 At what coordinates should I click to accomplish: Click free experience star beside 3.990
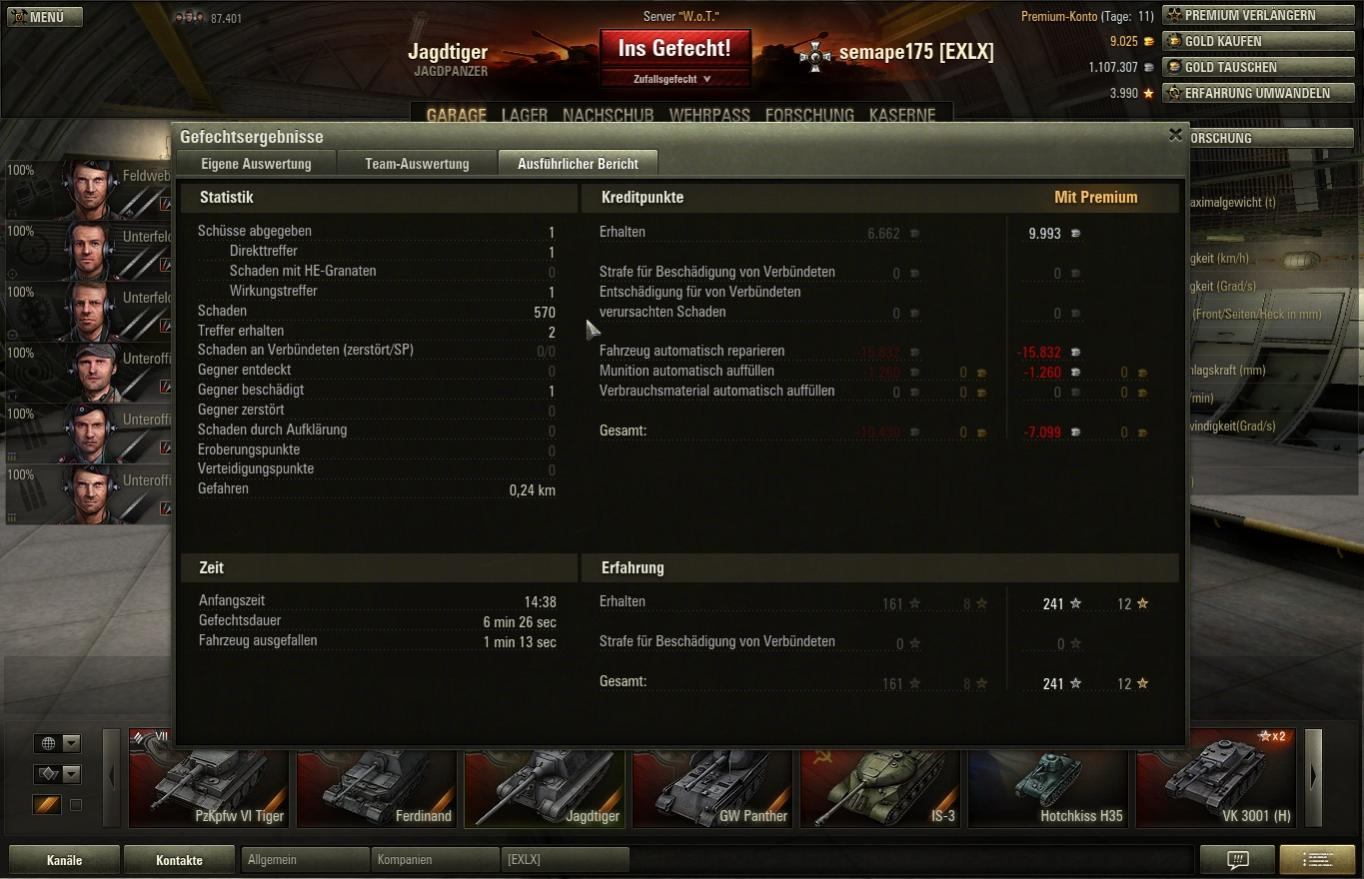tap(1148, 93)
